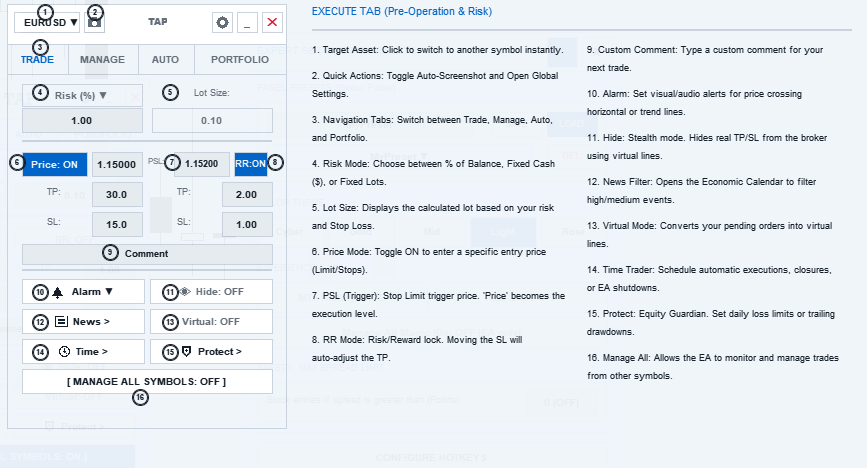Minimize the TAP panel
Screen dimensions: 867x468
coord(247,22)
